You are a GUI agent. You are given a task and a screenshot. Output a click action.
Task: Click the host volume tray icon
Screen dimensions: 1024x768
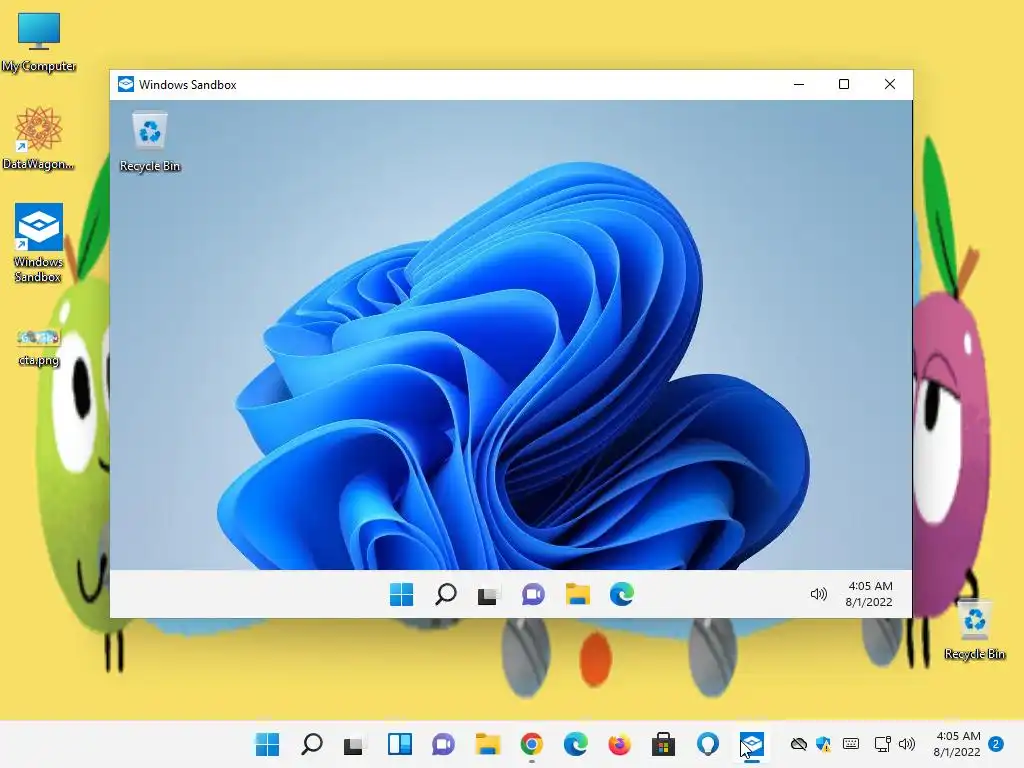(x=907, y=744)
